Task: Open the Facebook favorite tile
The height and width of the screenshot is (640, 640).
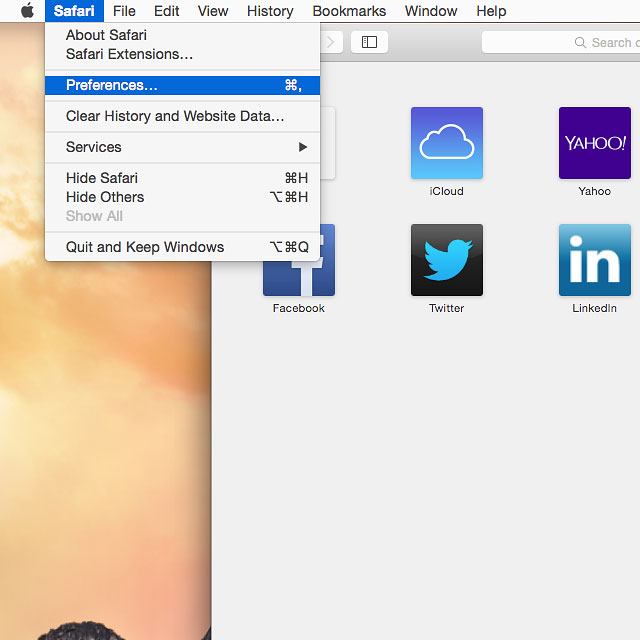Action: (x=299, y=278)
